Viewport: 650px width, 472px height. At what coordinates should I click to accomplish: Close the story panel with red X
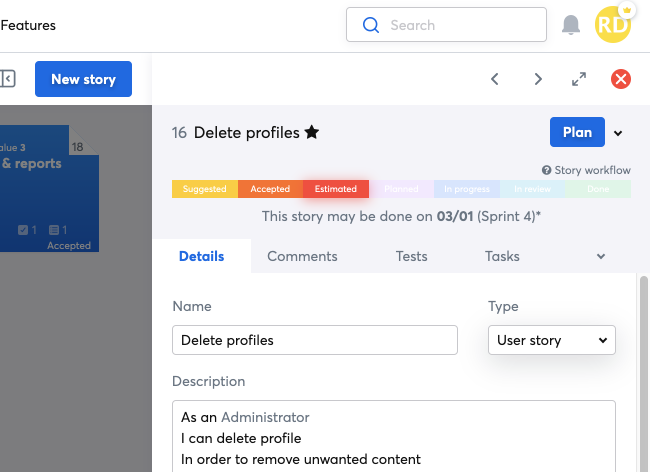621,79
